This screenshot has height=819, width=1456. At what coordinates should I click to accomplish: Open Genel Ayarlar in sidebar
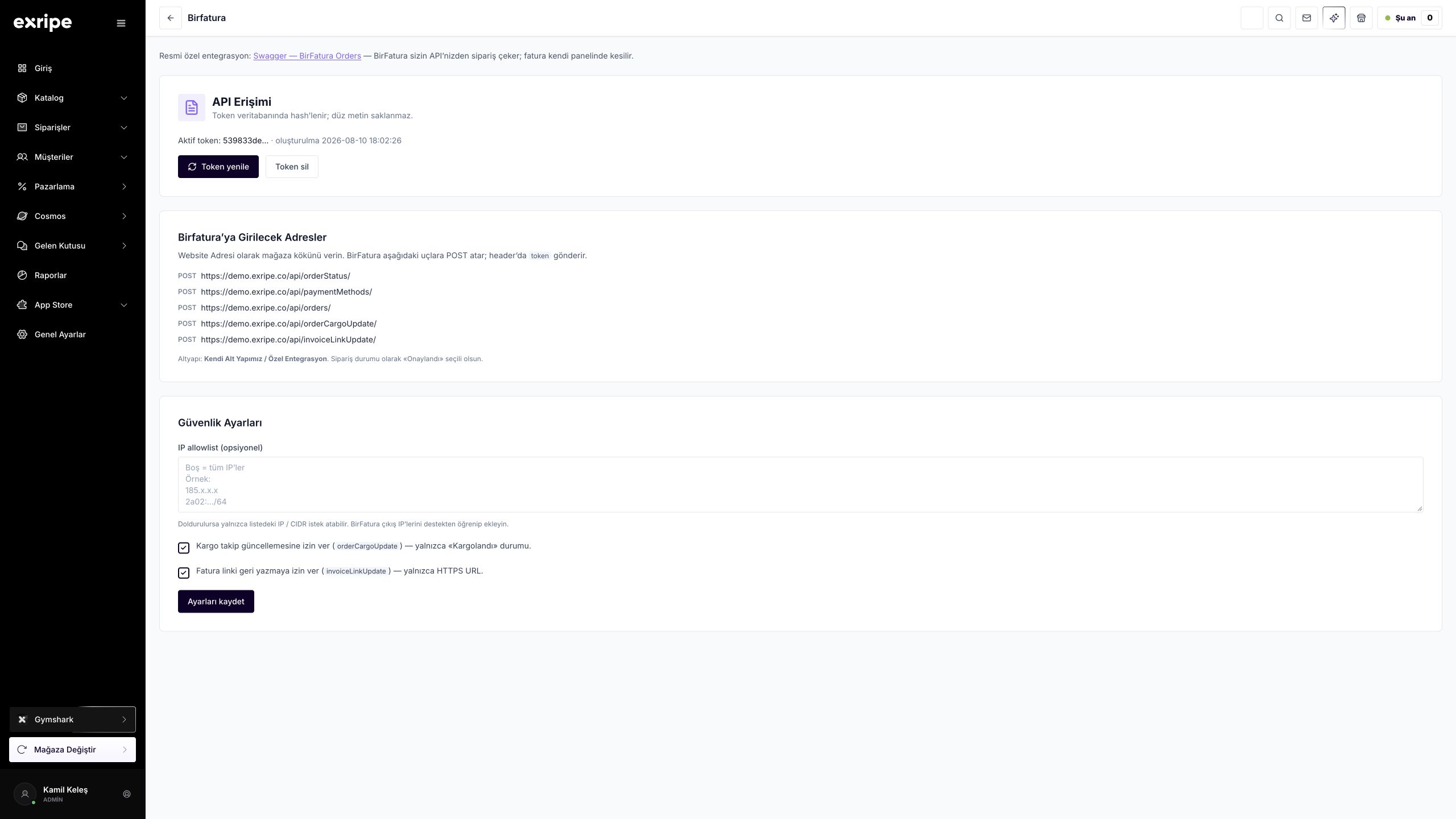[73, 334]
